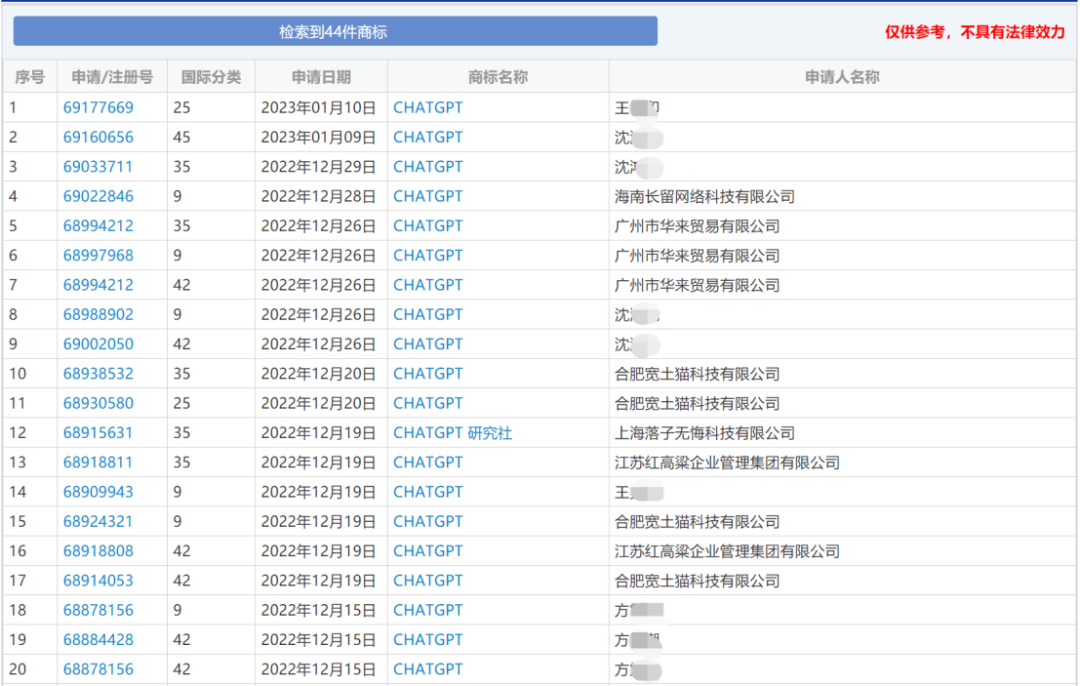Viewport: 1080px width, 686px height.
Task: Open registration number 68930580
Action: [x=98, y=404]
